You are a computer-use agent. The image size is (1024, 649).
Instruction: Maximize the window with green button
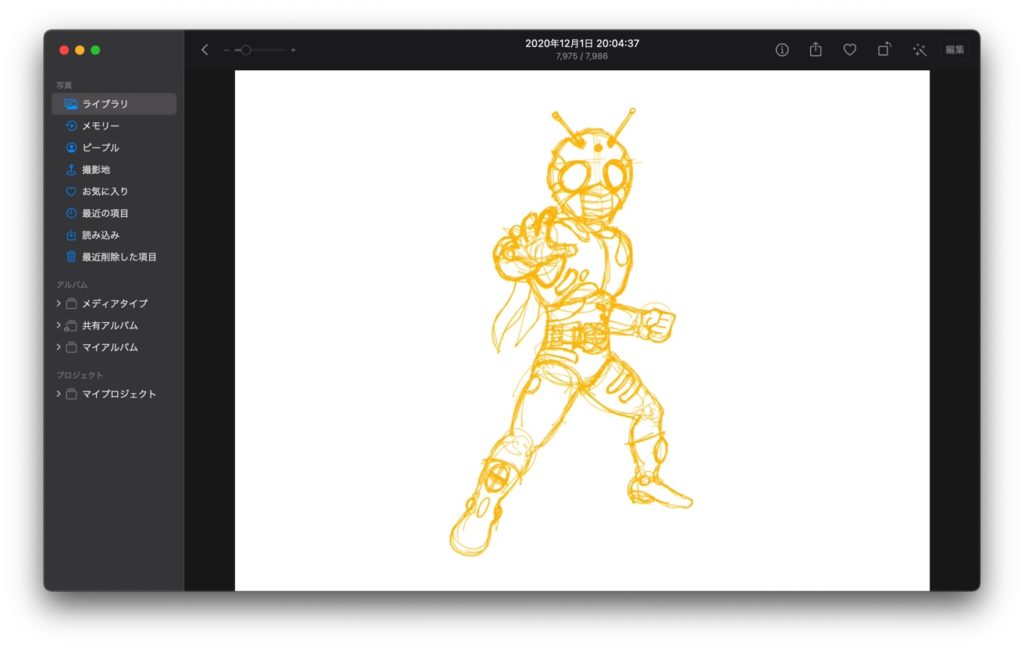(x=95, y=50)
